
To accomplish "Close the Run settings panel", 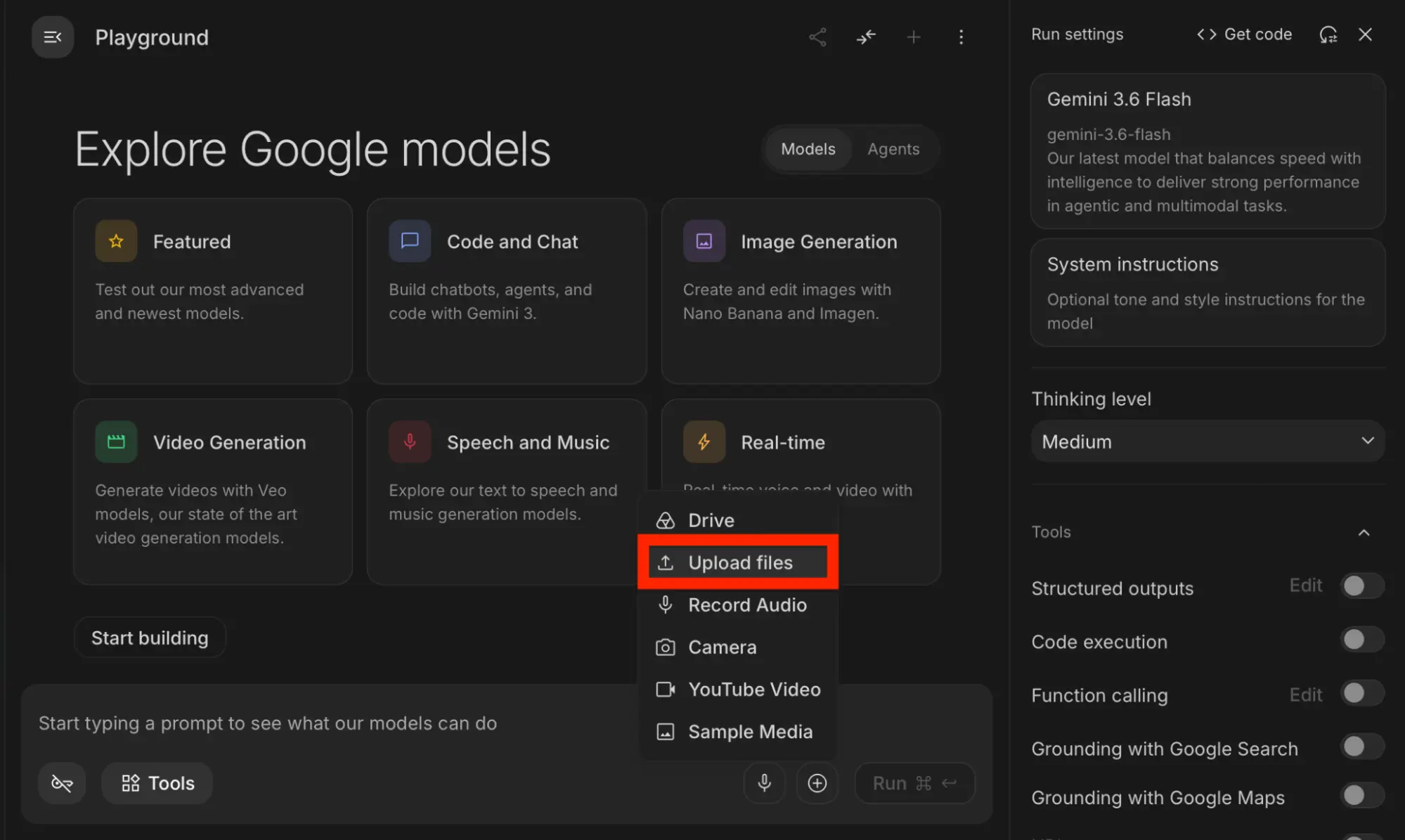I will (1366, 34).
